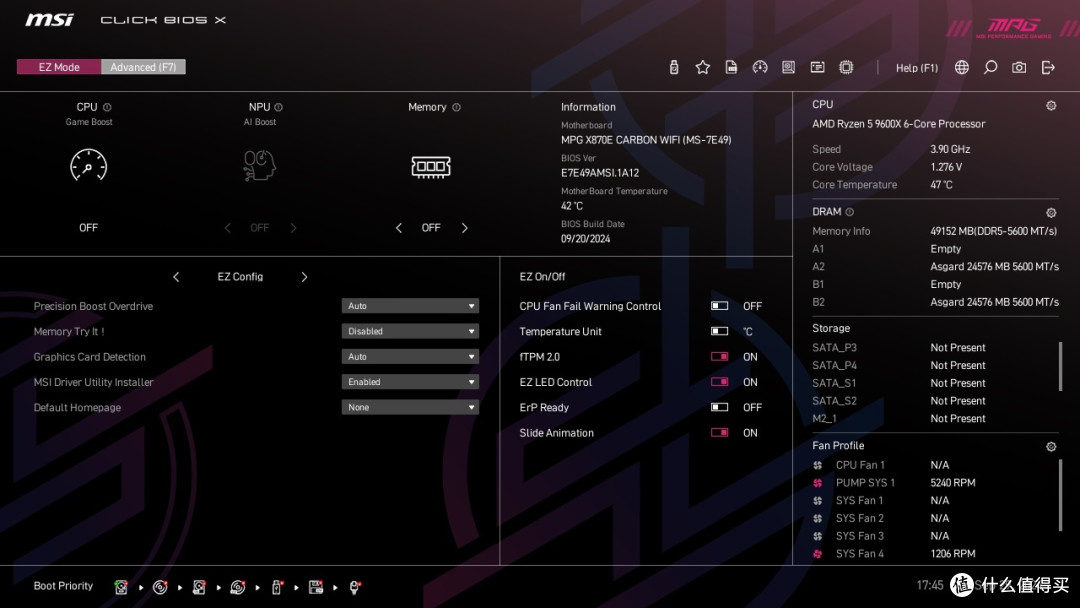Select the USB key boot device icon
This screenshot has height=608, width=1080.
click(x=277, y=587)
